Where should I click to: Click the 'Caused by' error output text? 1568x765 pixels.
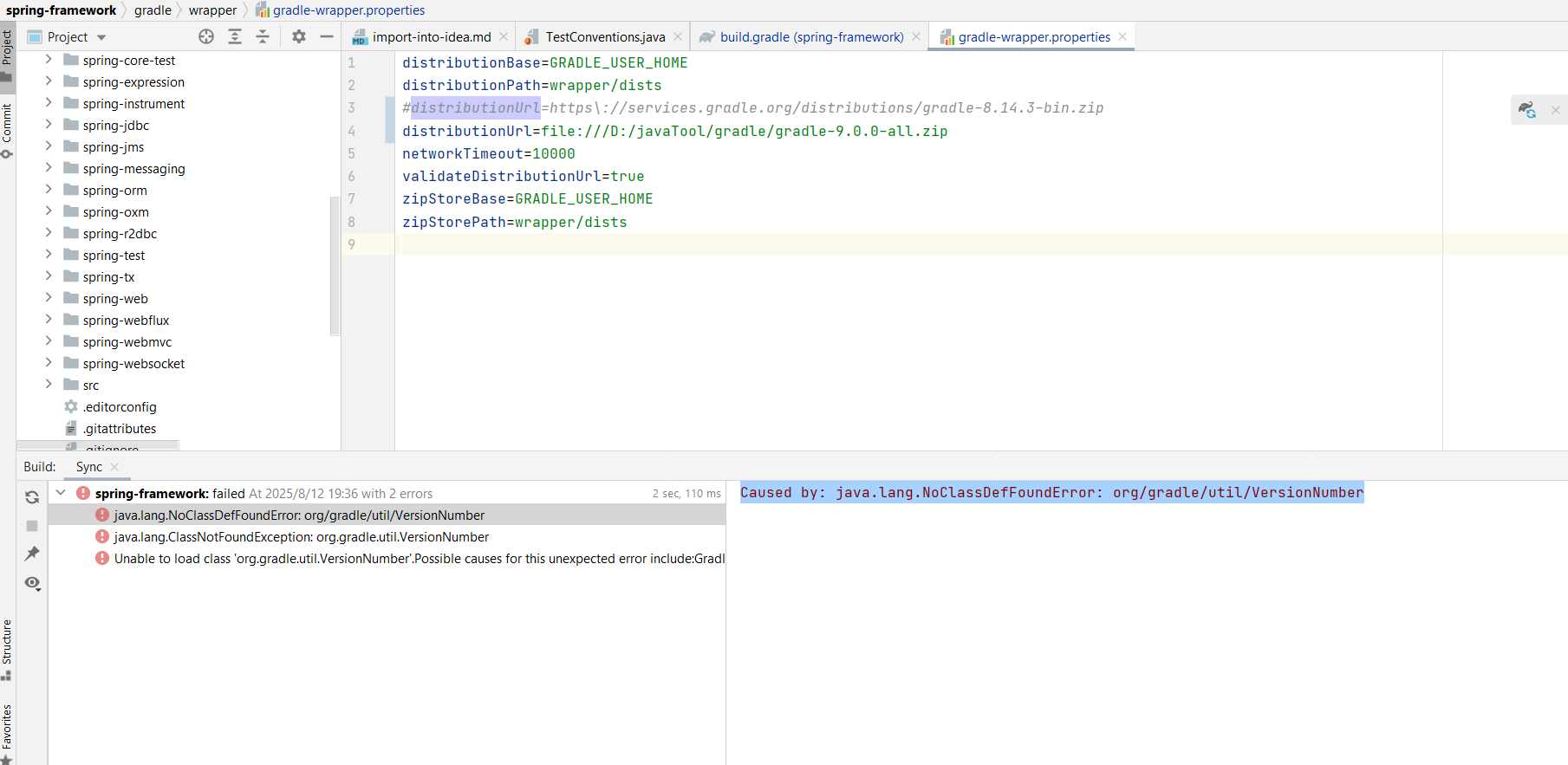pyautogui.click(x=1051, y=492)
